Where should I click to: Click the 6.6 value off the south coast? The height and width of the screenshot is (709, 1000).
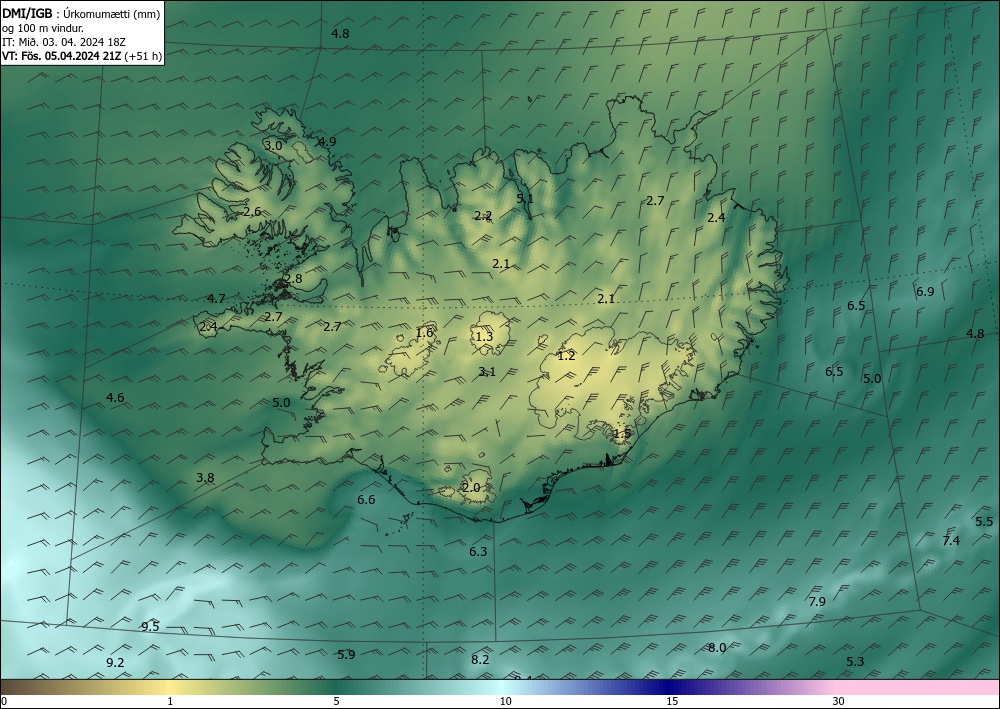[366, 500]
